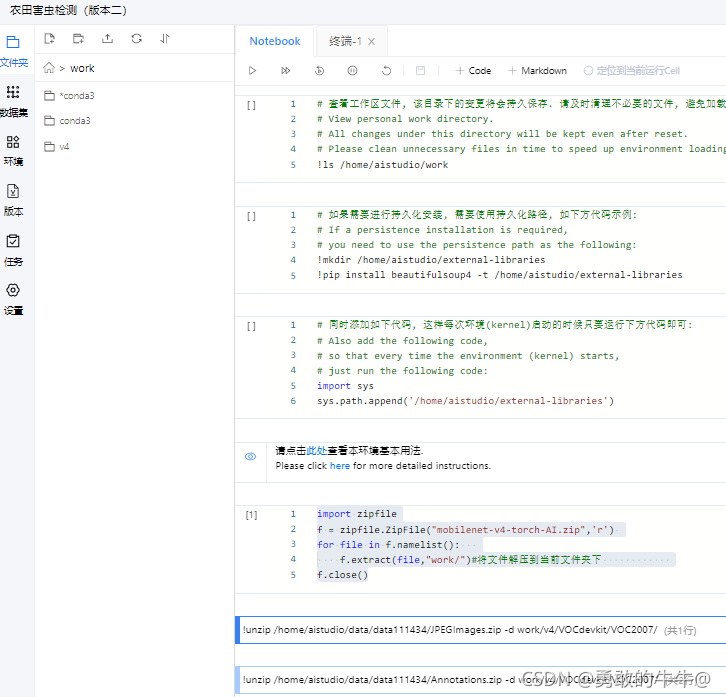Focus the unzip JPEGImages.zip cell
The width and height of the screenshot is (726, 697).
pyautogui.click(x=482, y=630)
